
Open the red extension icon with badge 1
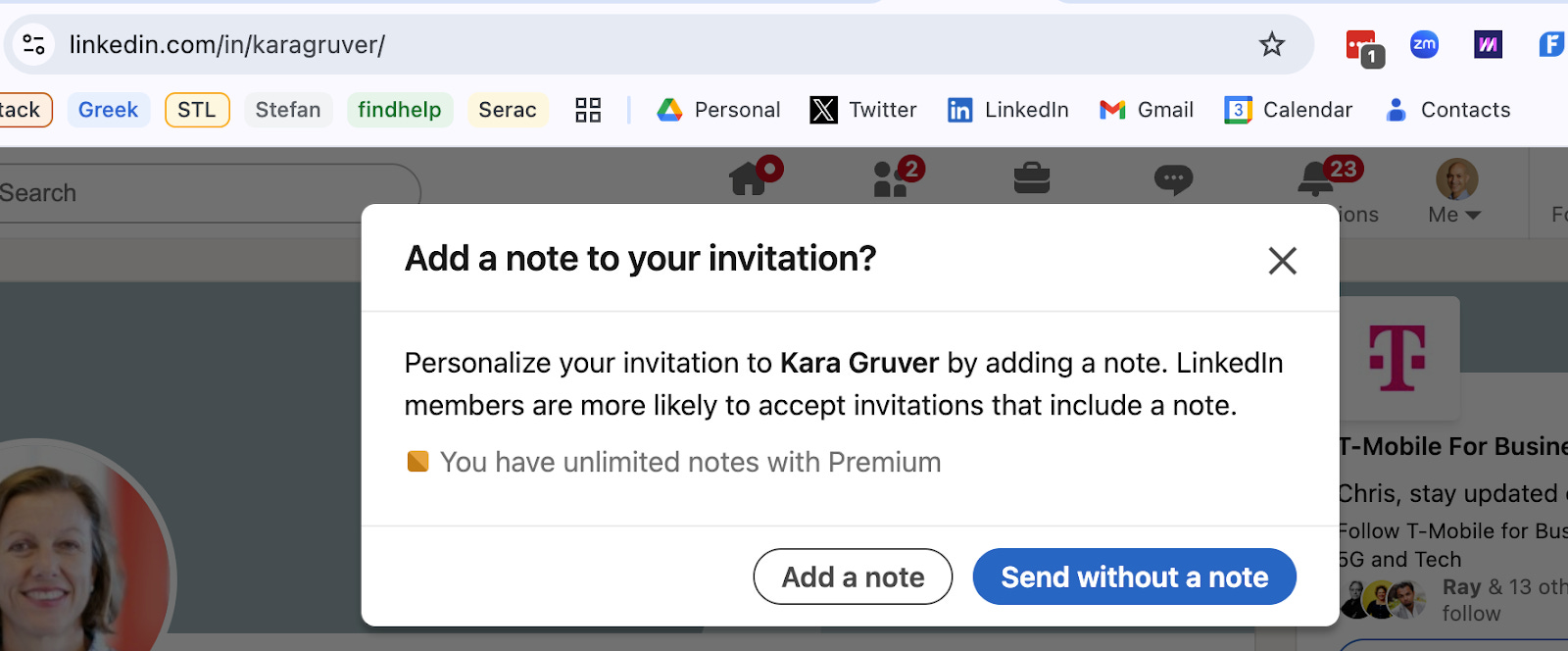pyautogui.click(x=1362, y=47)
